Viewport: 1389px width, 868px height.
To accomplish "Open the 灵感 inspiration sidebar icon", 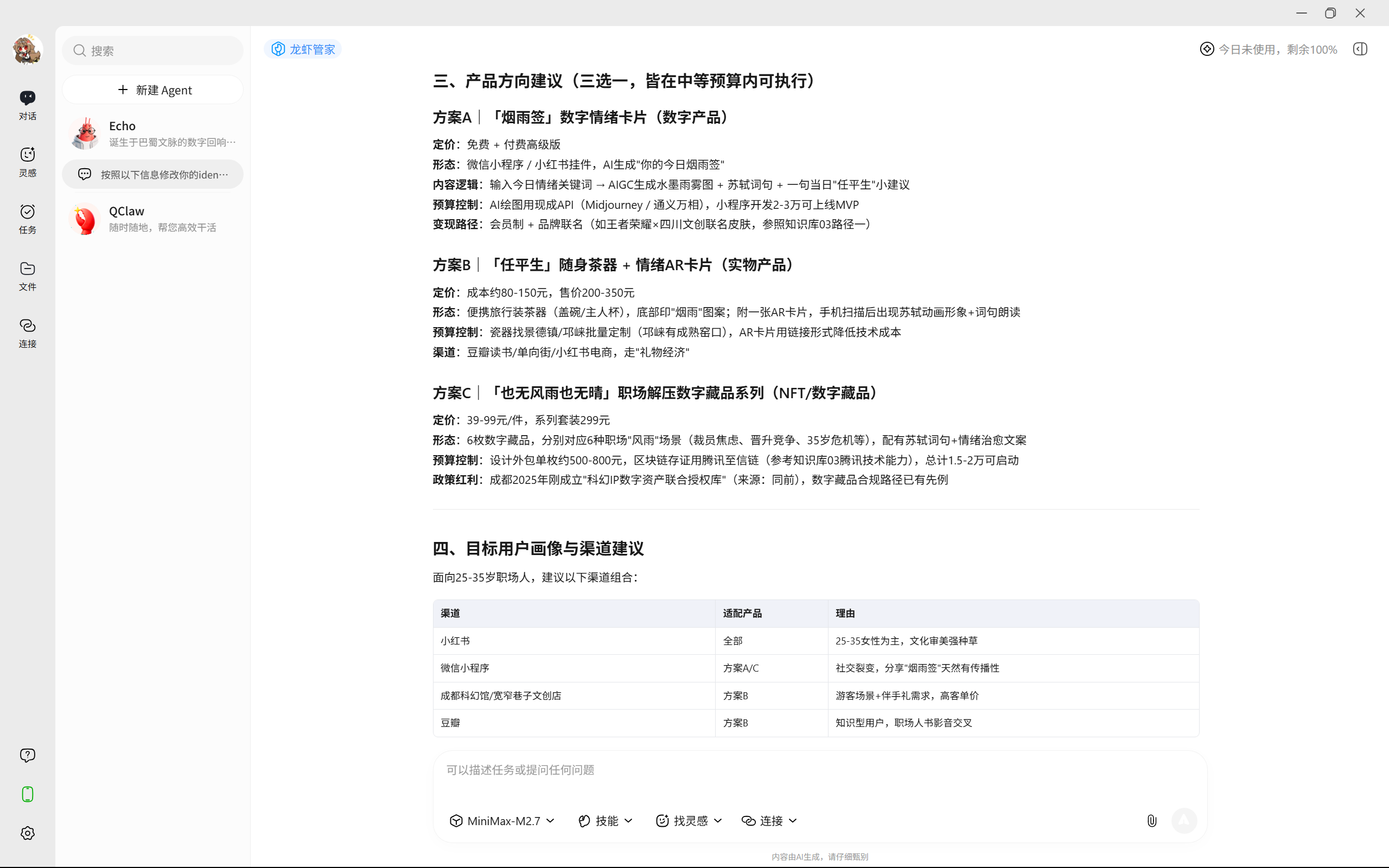I will tap(27, 161).
